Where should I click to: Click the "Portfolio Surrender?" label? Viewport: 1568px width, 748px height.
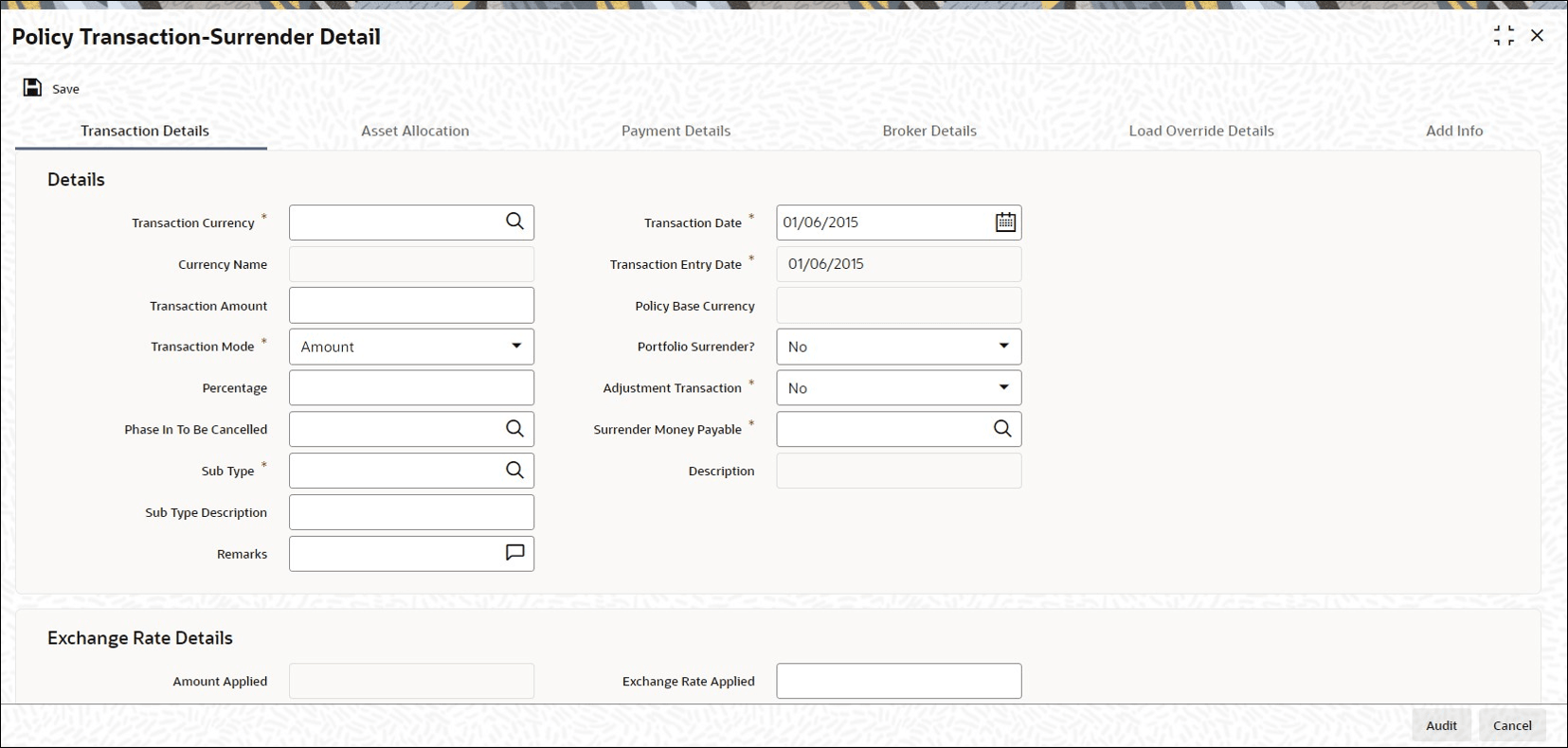tap(695, 347)
